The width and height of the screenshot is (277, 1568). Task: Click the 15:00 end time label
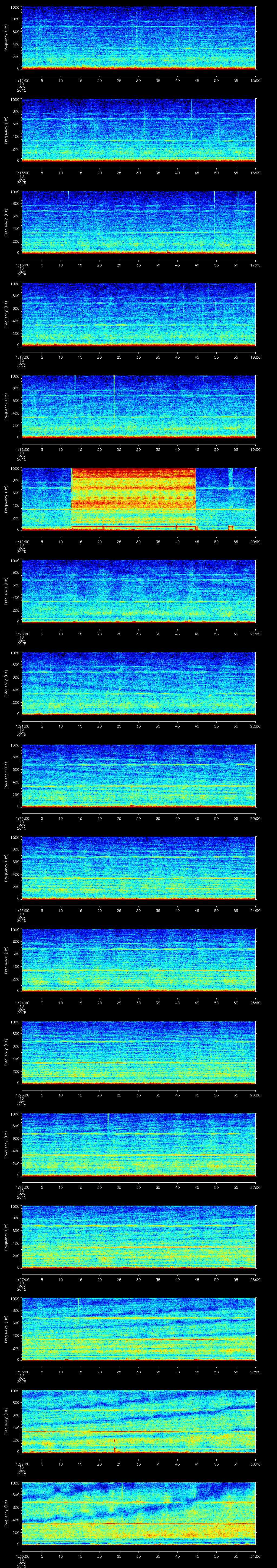click(256, 80)
